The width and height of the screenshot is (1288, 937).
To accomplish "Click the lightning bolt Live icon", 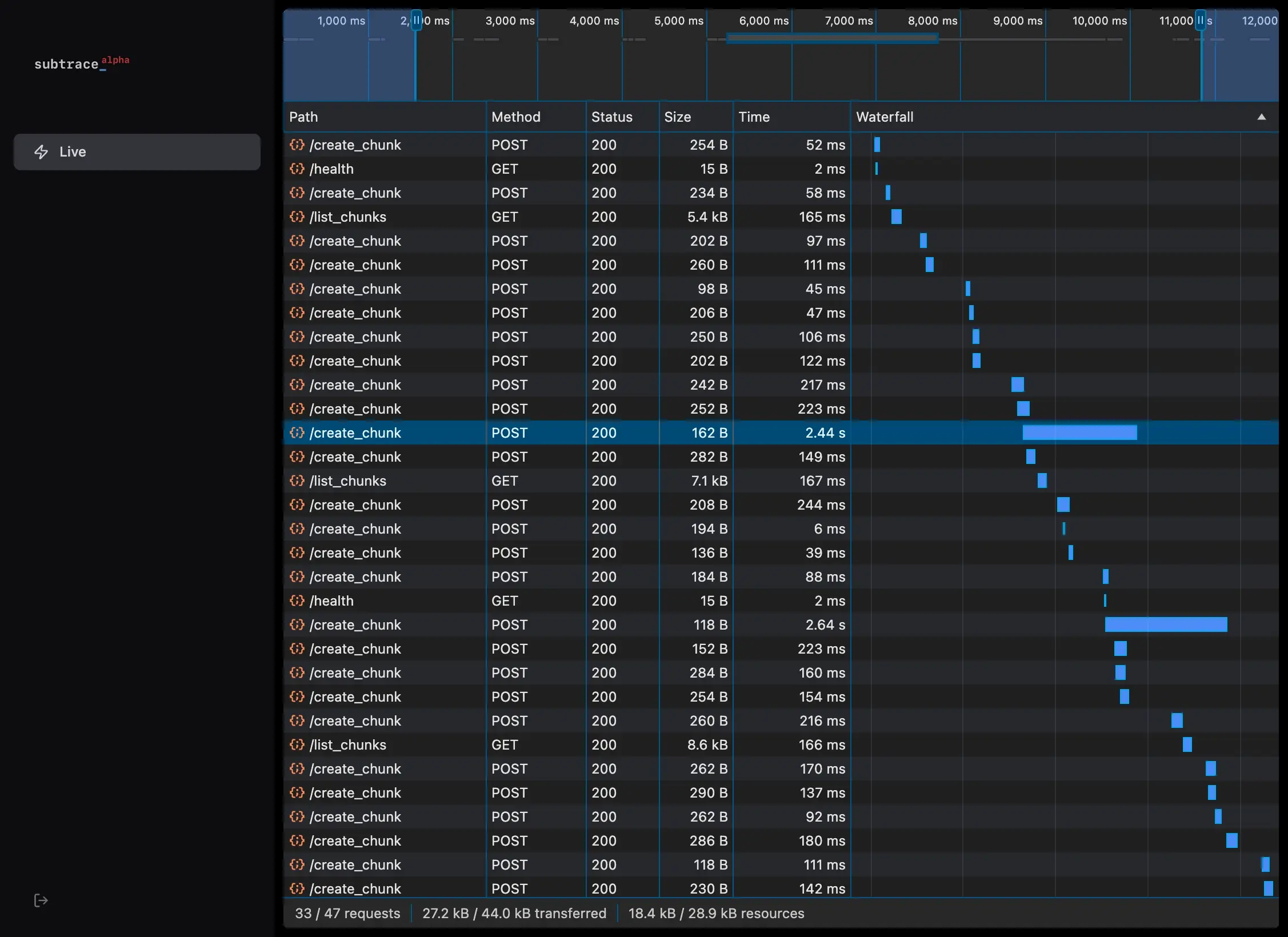I will pos(41,152).
